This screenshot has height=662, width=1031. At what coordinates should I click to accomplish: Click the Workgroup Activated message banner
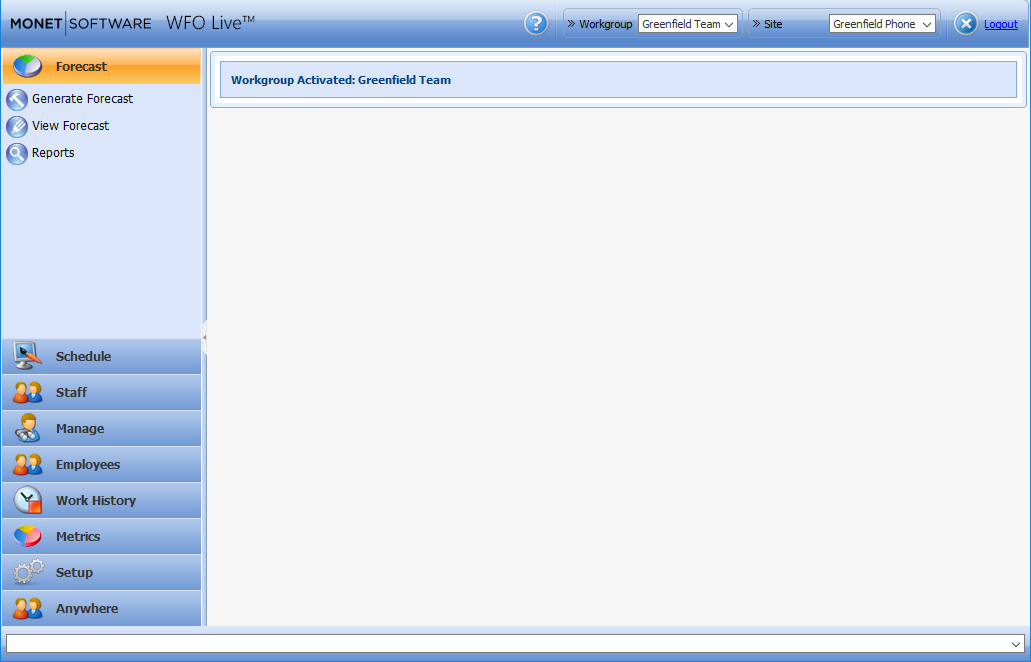point(618,80)
